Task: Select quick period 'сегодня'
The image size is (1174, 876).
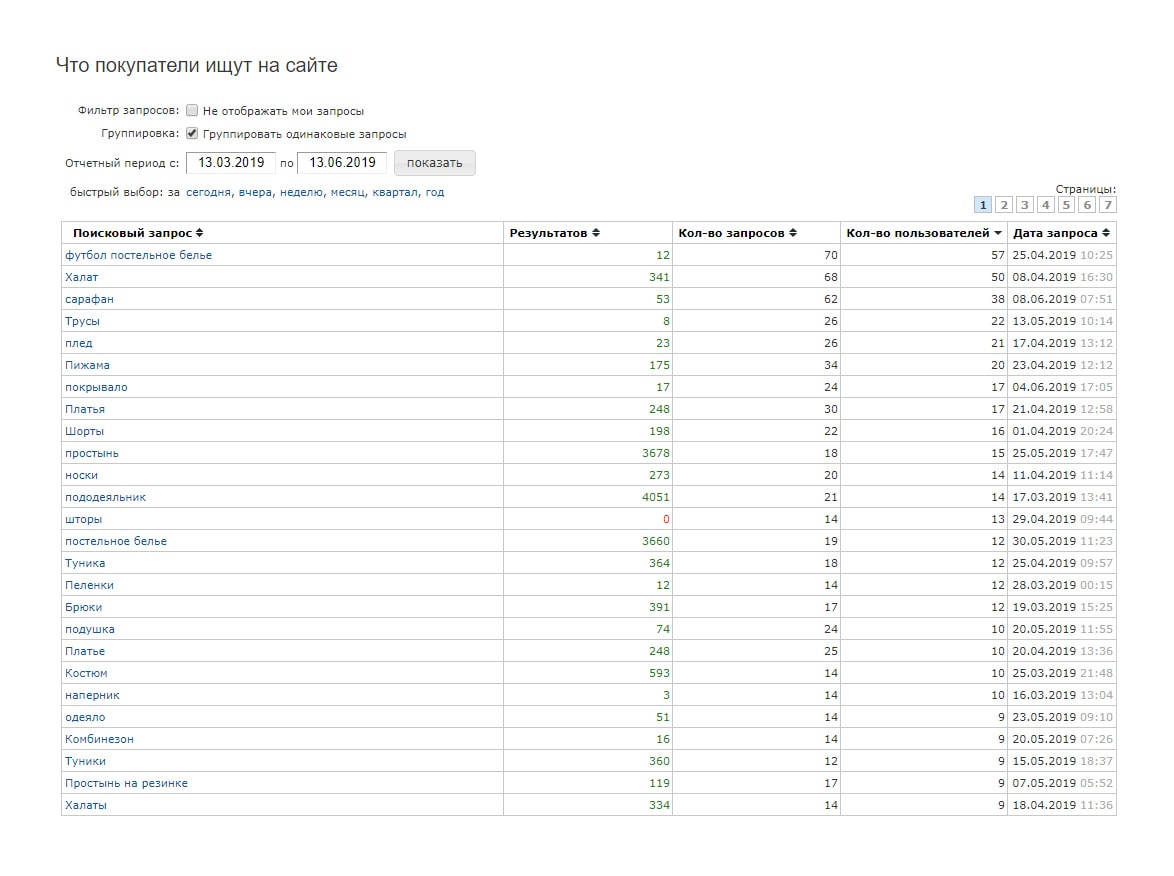Action: 208,192
